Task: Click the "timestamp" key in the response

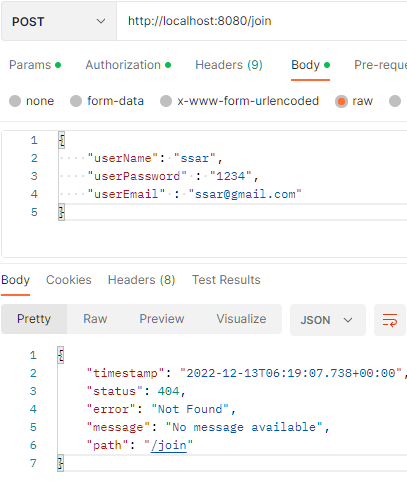Action: 125,373
